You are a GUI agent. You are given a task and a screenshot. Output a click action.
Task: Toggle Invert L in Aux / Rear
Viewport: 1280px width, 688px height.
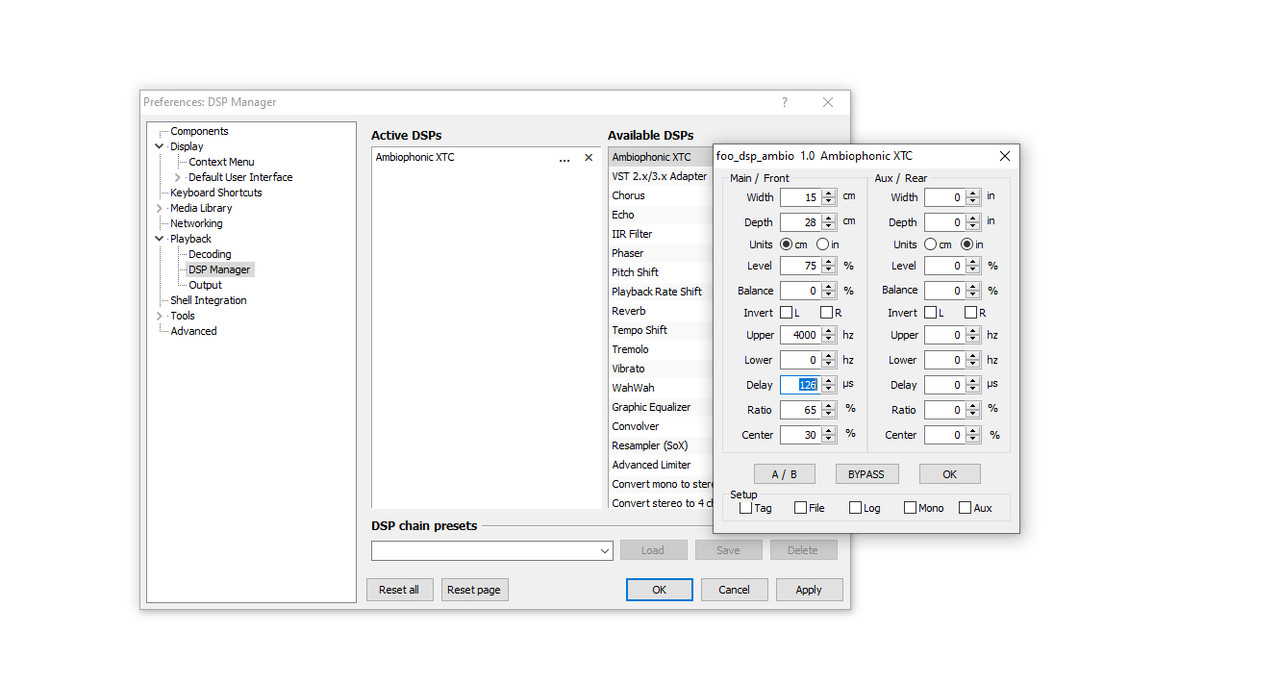click(x=930, y=313)
